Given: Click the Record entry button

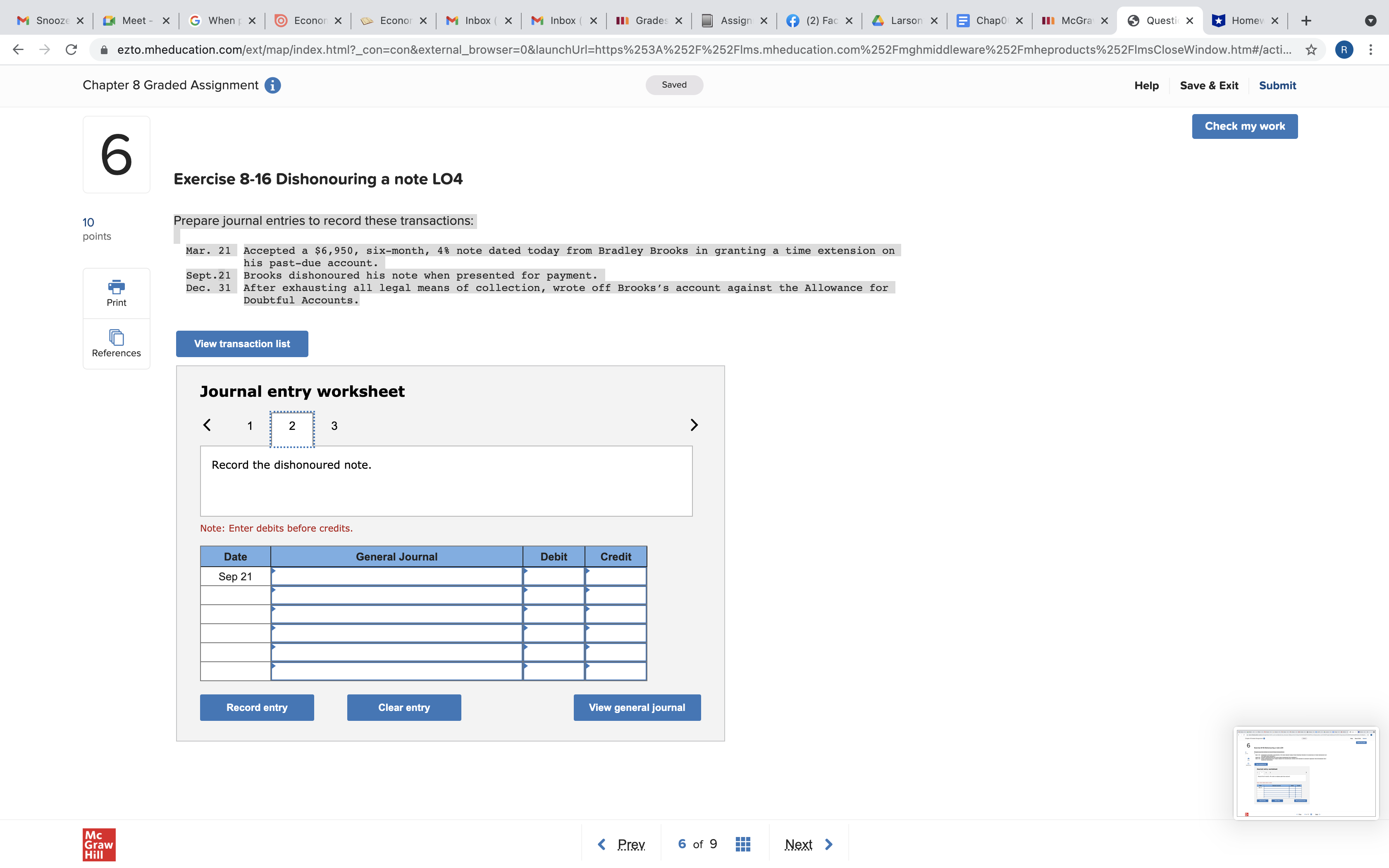Looking at the screenshot, I should (x=257, y=707).
